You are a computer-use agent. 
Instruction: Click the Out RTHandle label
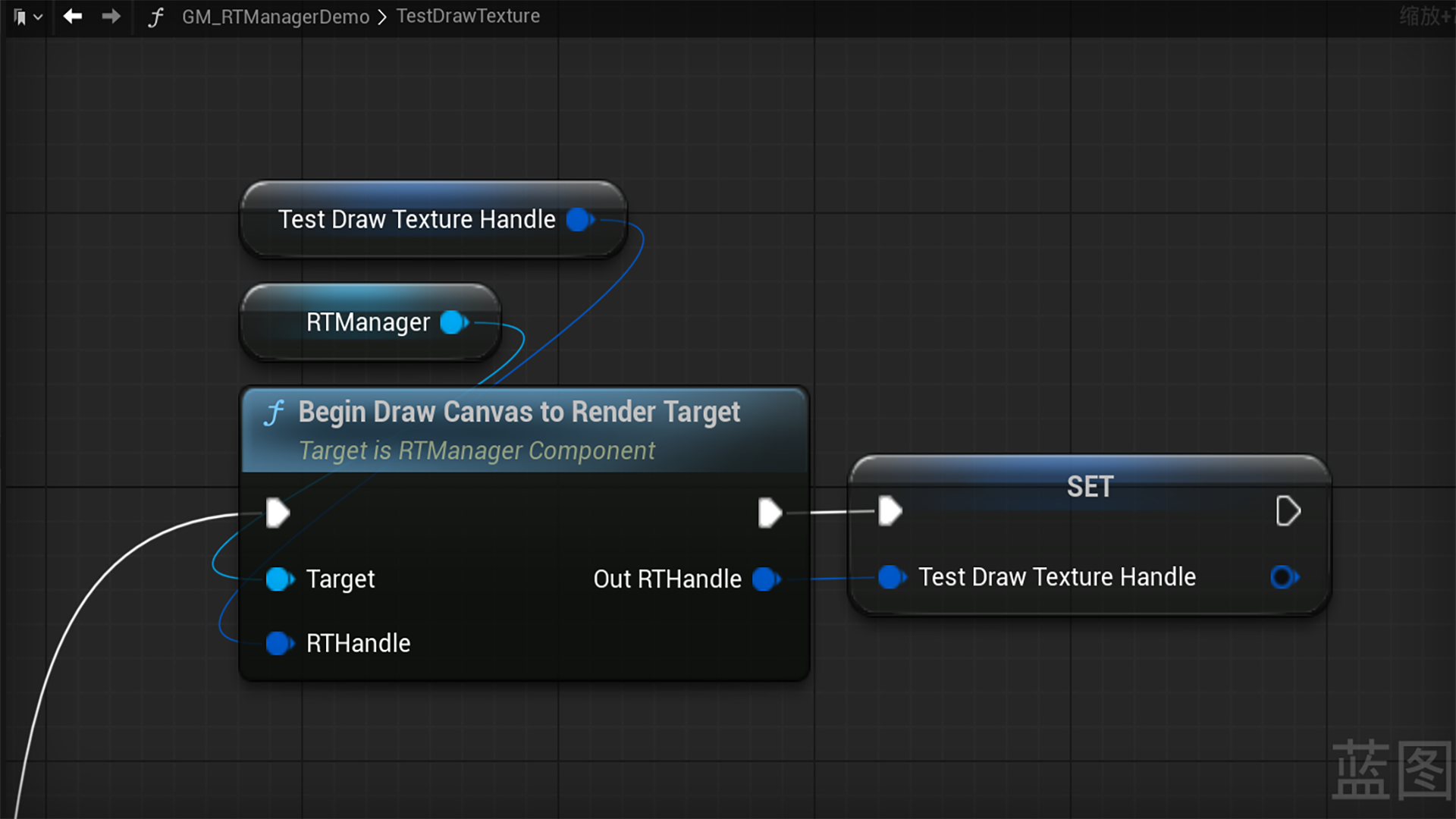point(667,579)
